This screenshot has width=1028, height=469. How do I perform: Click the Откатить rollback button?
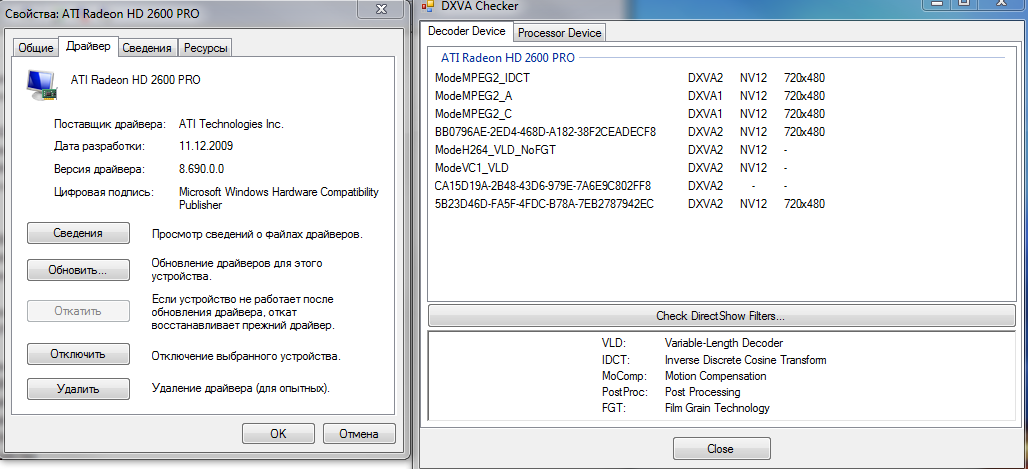pyautogui.click(x=77, y=311)
